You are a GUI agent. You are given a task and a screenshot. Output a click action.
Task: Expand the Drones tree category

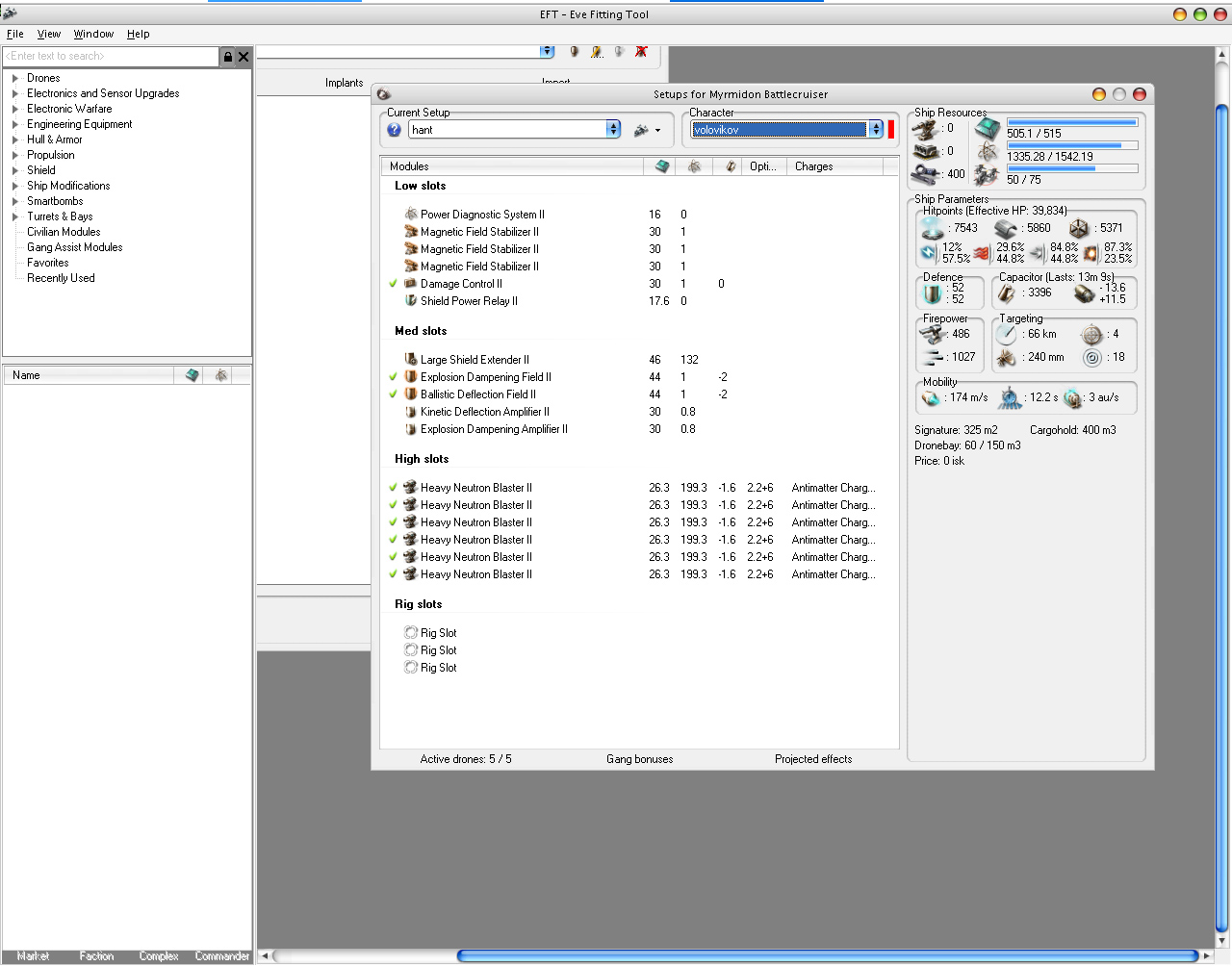(15, 78)
